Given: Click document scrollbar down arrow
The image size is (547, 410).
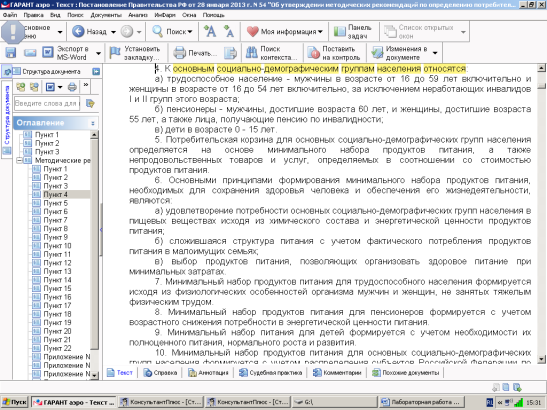Looking at the screenshot, I should pyautogui.click(x=541, y=359).
